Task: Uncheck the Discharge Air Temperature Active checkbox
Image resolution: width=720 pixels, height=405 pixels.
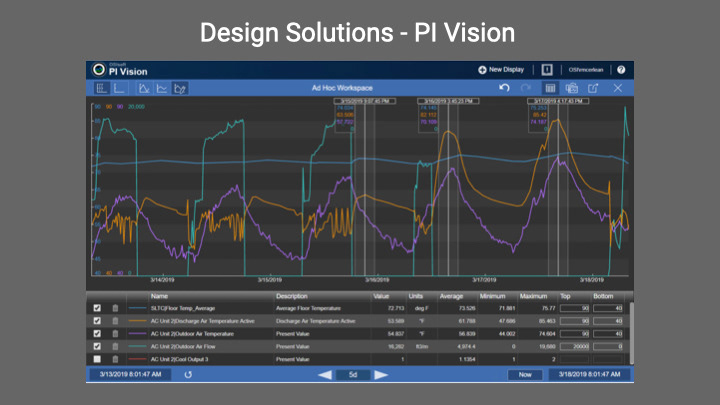Action: click(x=97, y=321)
